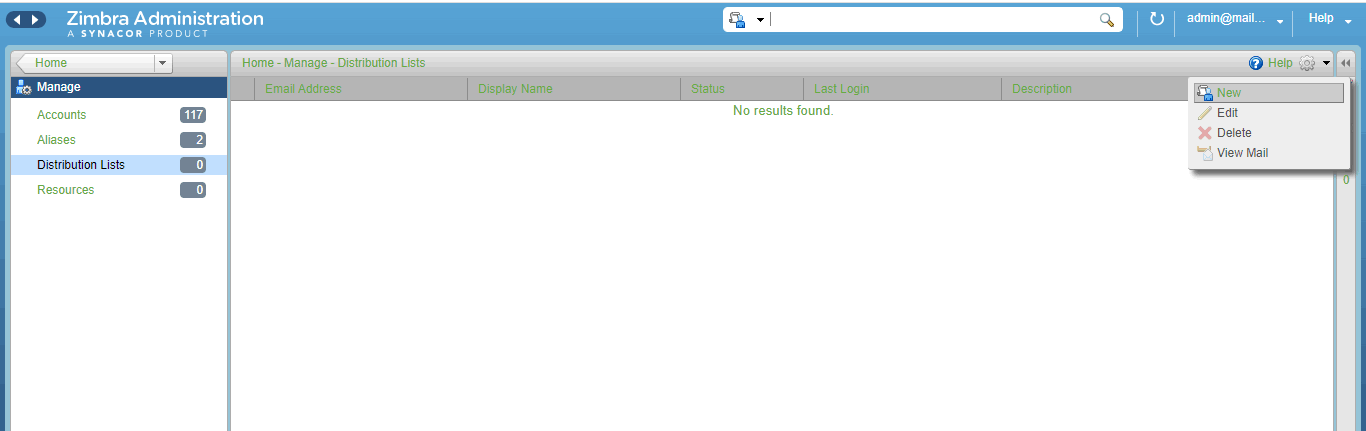Sort by Description column header
This screenshot has width=1366, height=431.
1095,89
